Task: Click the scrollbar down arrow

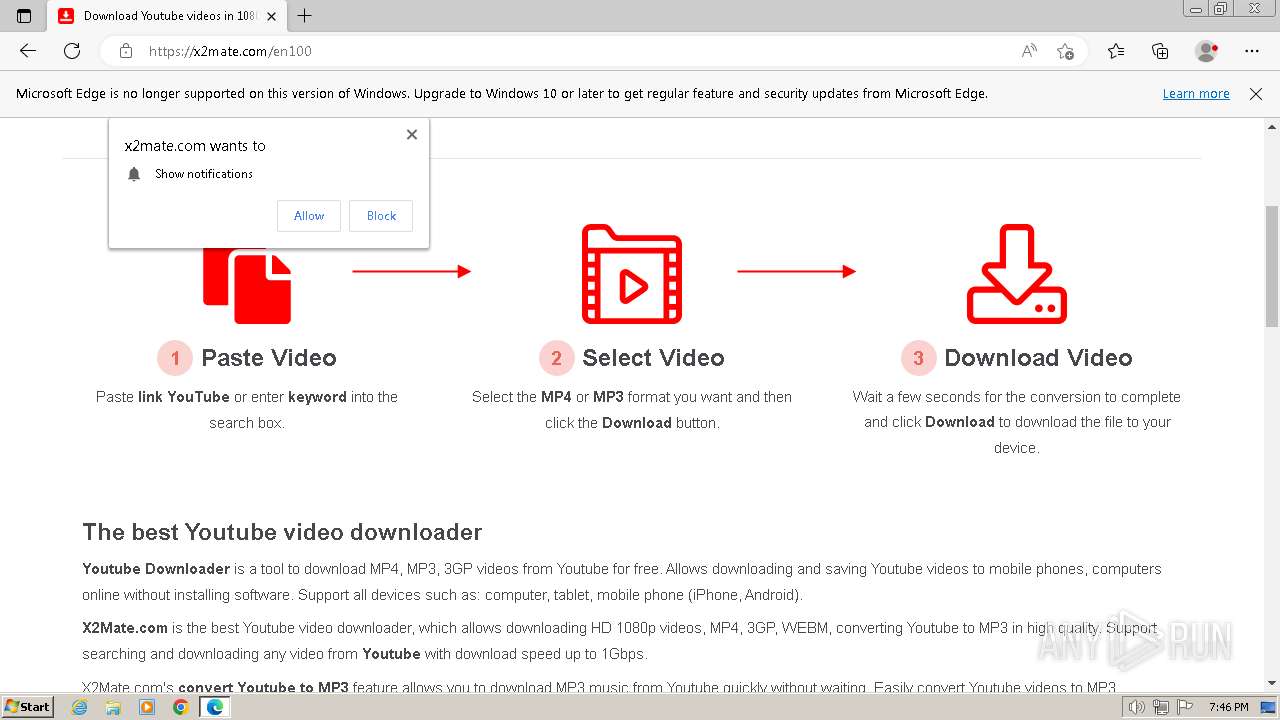Action: point(1272,683)
